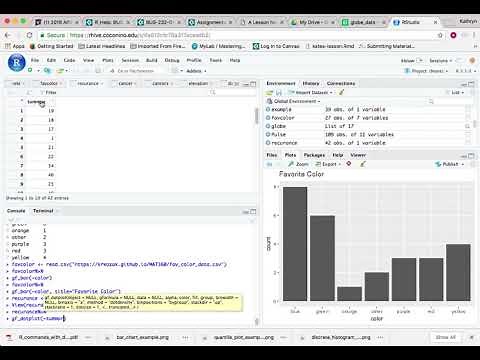
Task: Click the magnifier icon on the globe row
Action: tap(467, 126)
